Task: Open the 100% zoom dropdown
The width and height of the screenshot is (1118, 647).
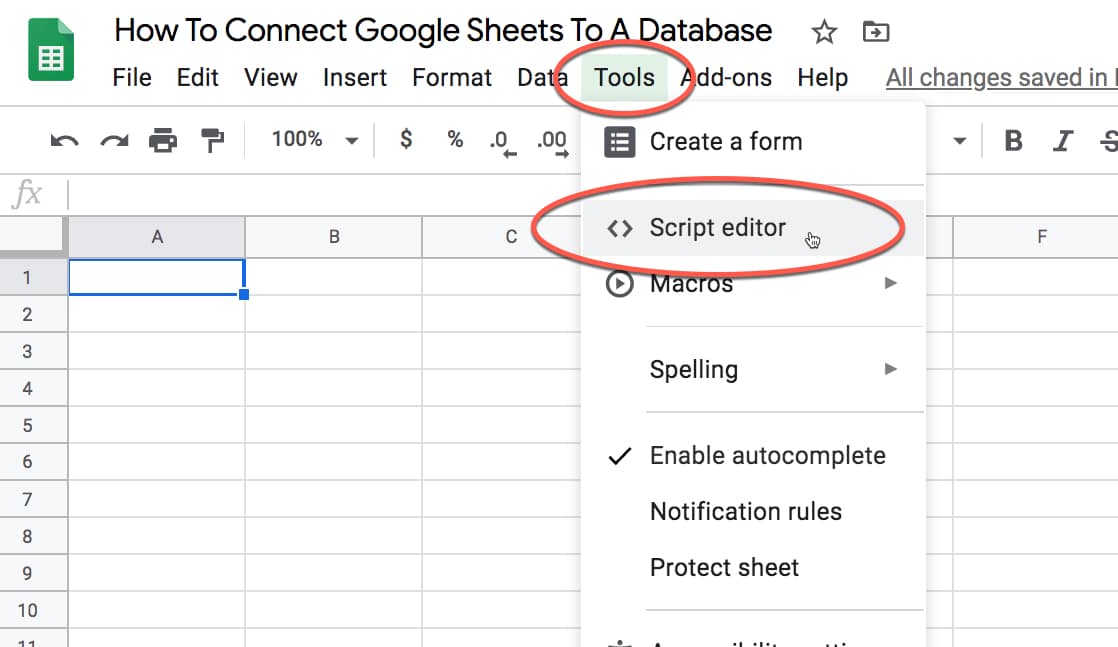Action: coord(314,140)
